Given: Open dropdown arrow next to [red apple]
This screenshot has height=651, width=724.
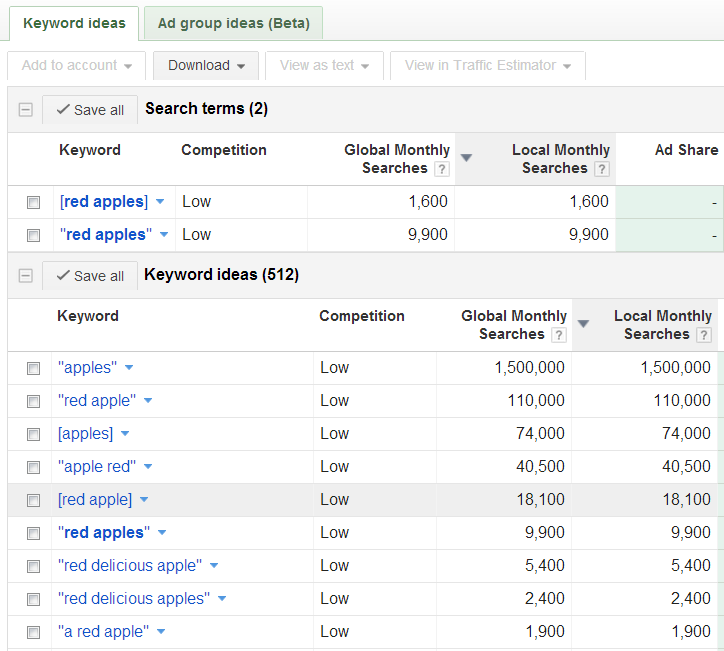Looking at the screenshot, I should tap(144, 500).
